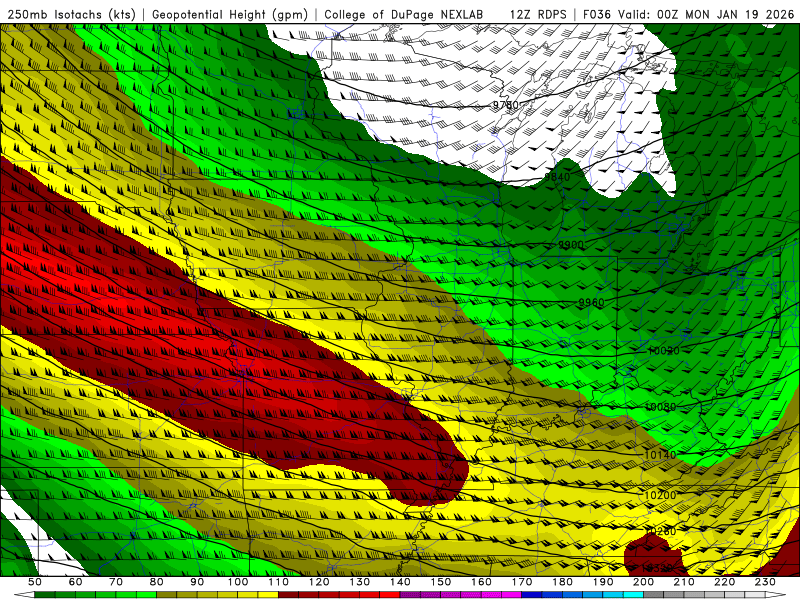Click the 60 knot legend value

76,582
